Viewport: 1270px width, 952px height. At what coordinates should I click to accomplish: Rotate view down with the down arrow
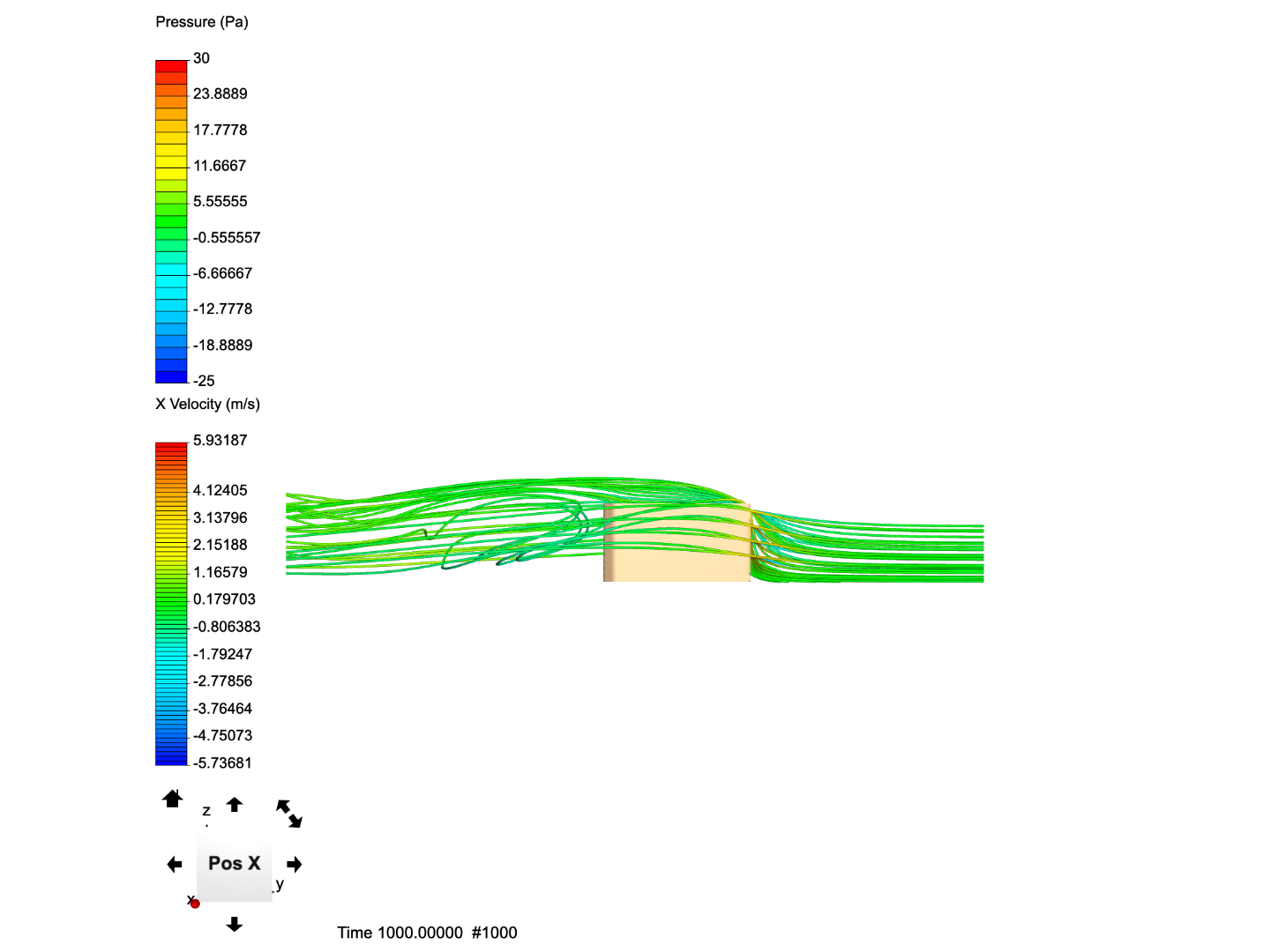pos(234,924)
